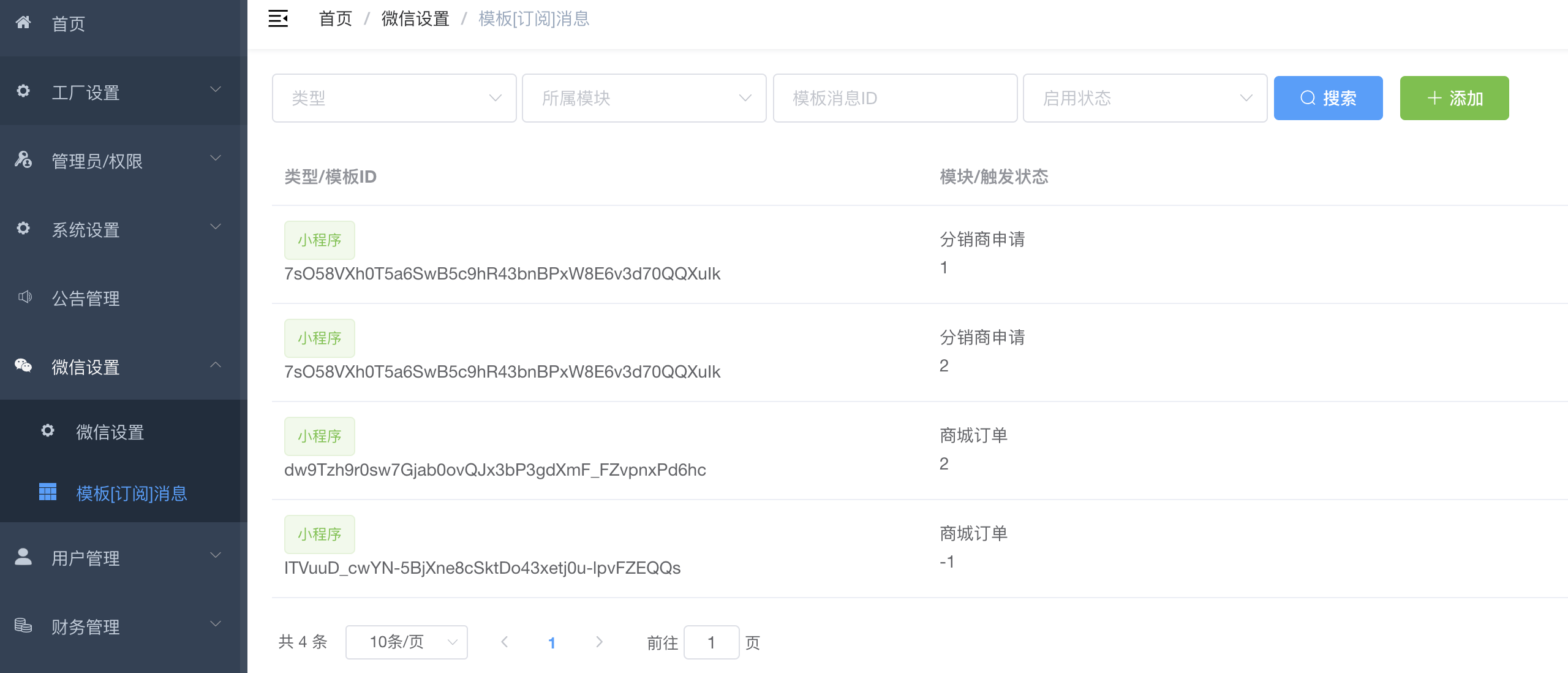Click the person icon beside 用户管理
Screen dimensions: 1568x673
23,557
